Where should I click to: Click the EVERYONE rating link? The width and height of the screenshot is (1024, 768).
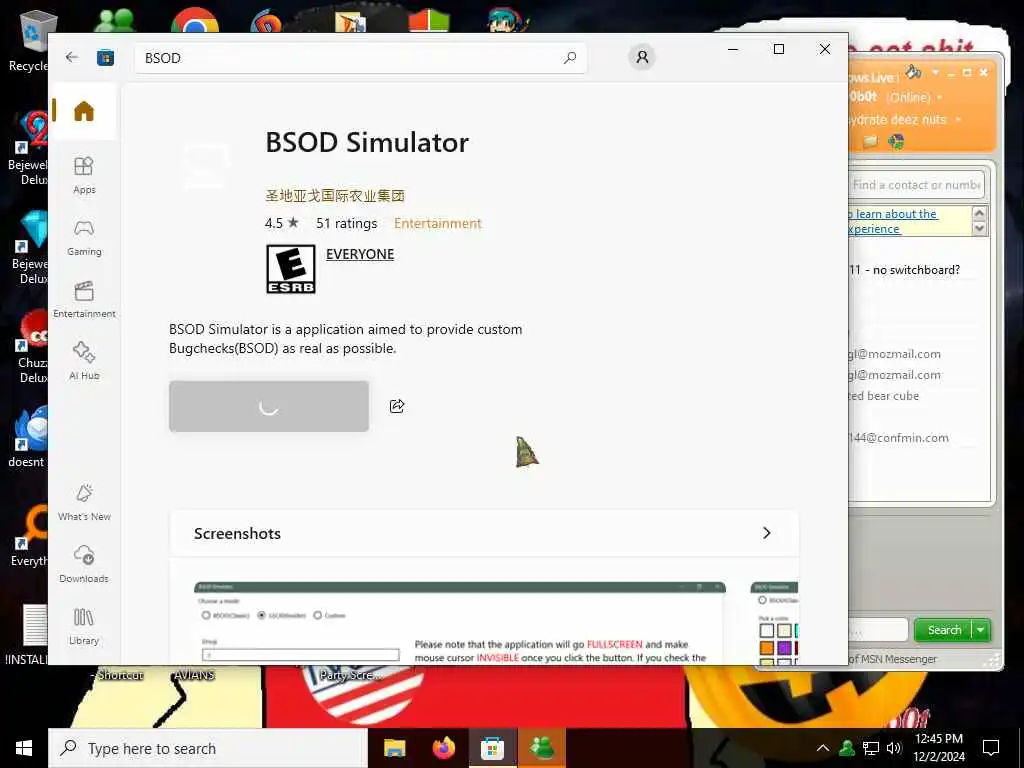pyautogui.click(x=360, y=254)
